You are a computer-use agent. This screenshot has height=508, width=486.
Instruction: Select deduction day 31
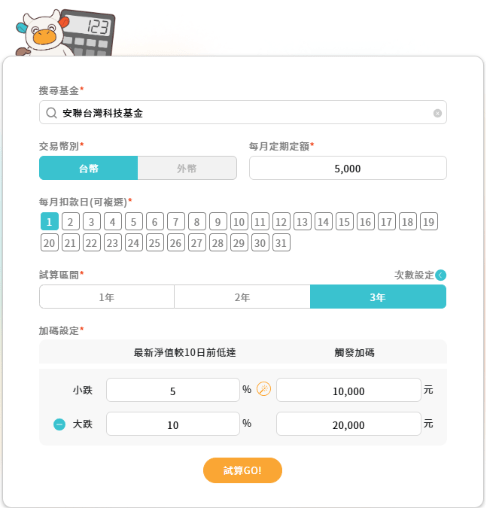click(x=281, y=243)
